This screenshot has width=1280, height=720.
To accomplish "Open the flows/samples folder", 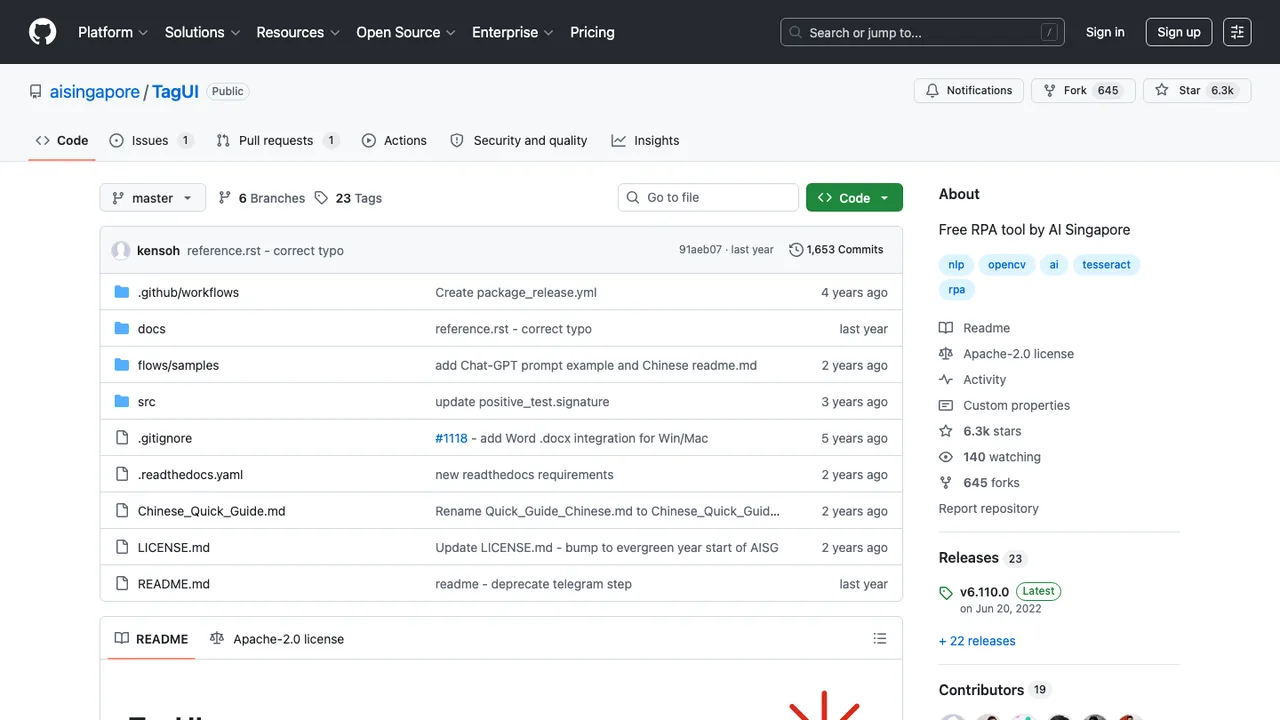I will point(178,365).
